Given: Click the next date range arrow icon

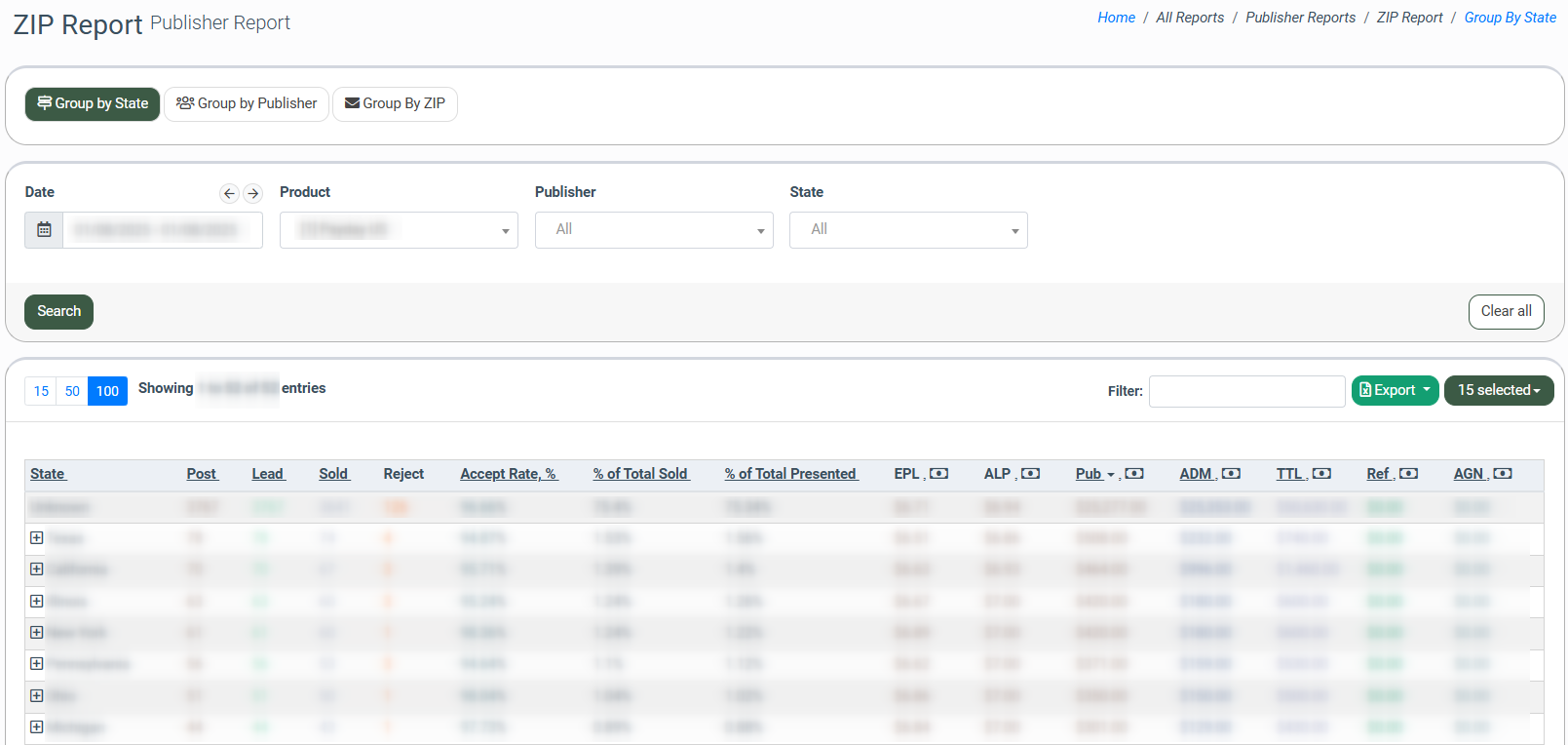Looking at the screenshot, I should (x=253, y=193).
